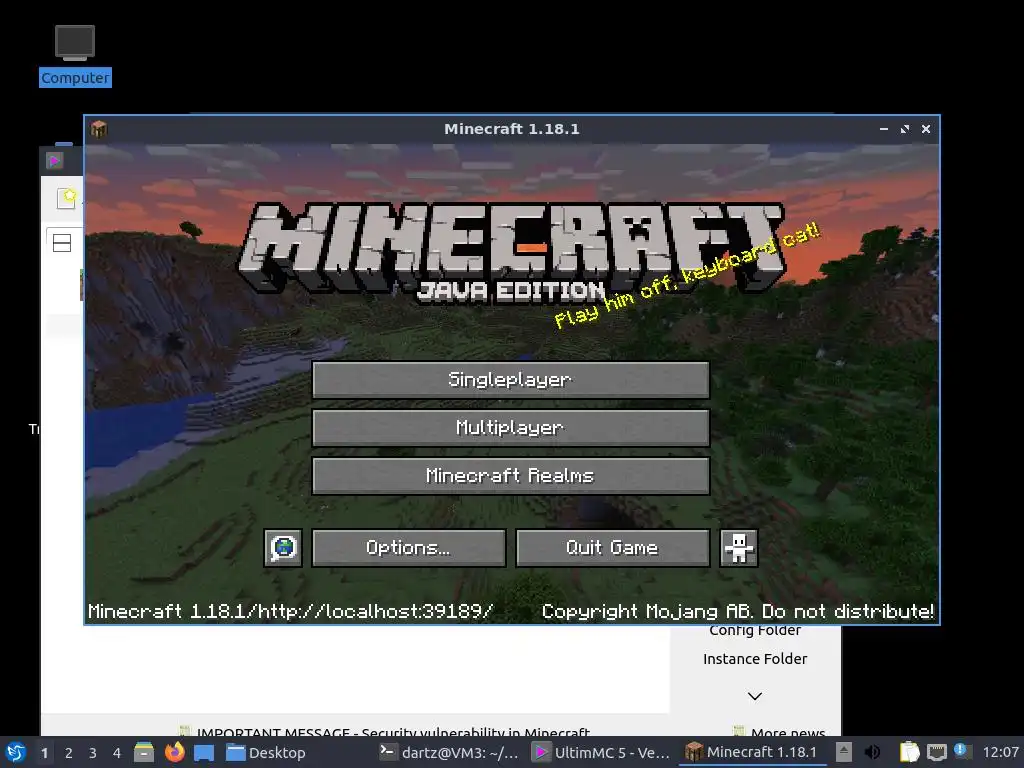Click UltimMC purple logo icon behind Minecraft
Screen dimensions: 1024x768
tap(54, 161)
